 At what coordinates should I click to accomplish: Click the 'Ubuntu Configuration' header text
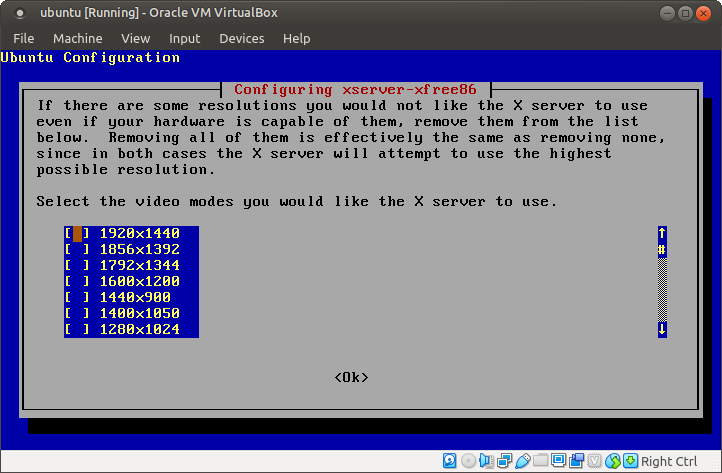90,58
